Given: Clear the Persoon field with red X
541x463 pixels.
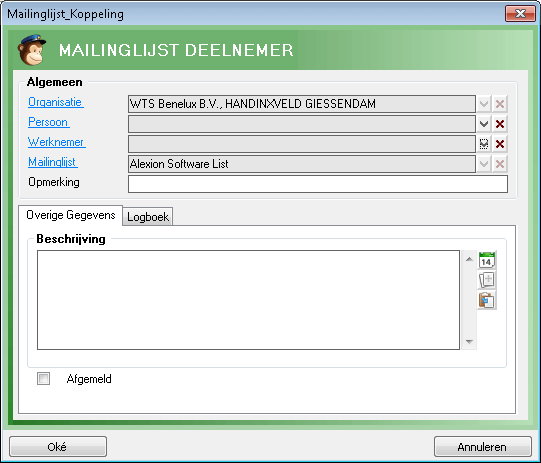Looking at the screenshot, I should [500, 124].
